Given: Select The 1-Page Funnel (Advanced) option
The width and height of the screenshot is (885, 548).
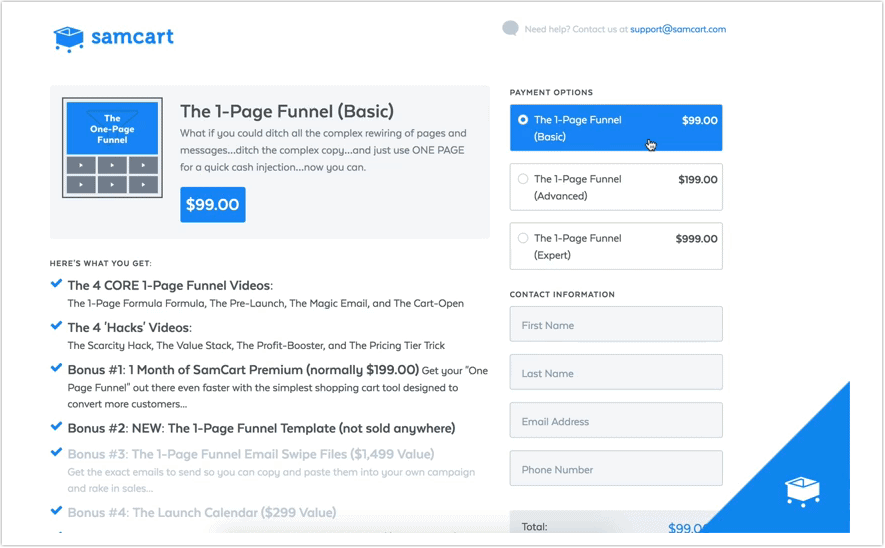Looking at the screenshot, I should point(616,187).
